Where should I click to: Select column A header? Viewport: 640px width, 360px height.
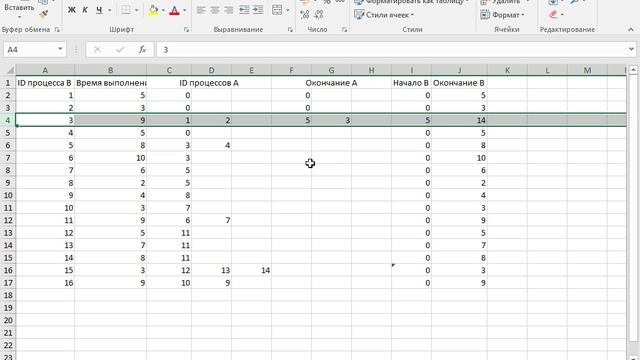click(x=45, y=70)
